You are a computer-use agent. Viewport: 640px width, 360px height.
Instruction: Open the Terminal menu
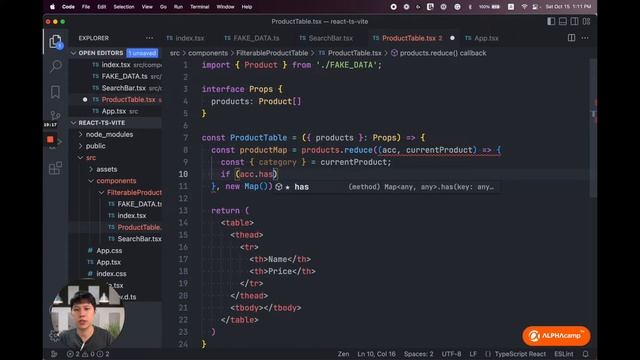click(199, 7)
